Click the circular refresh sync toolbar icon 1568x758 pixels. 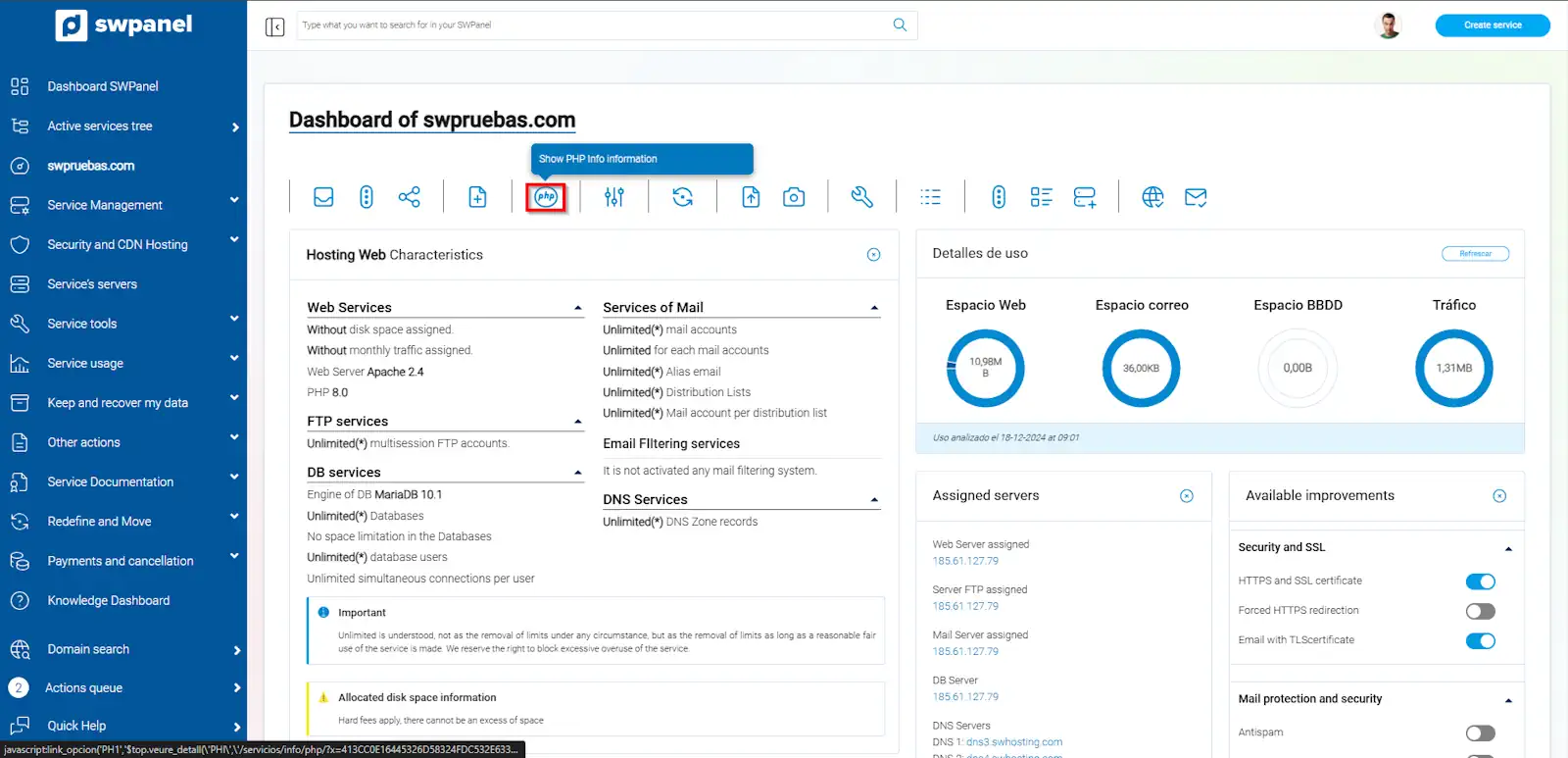point(683,197)
